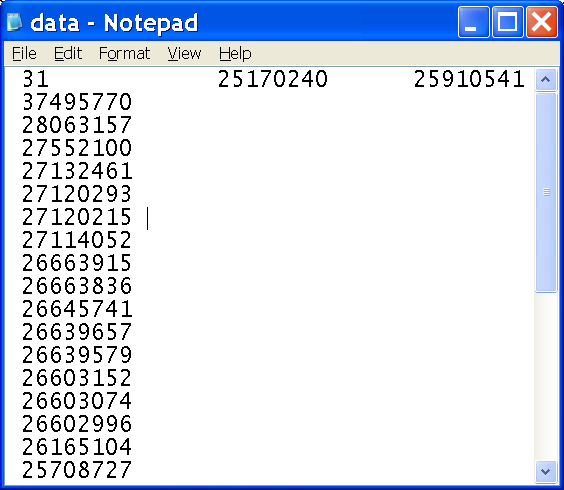Close the data Notepad window
This screenshot has height=490, width=564.
point(542,22)
